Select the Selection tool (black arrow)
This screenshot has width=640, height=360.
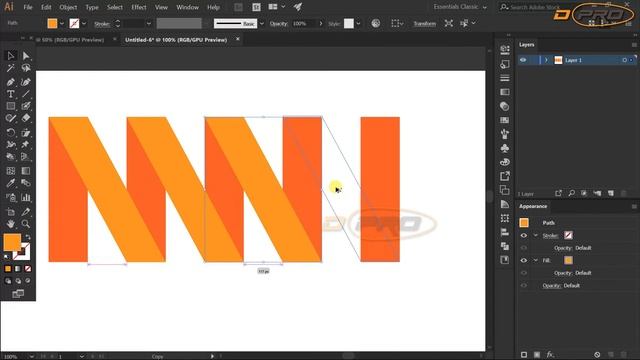11,56
